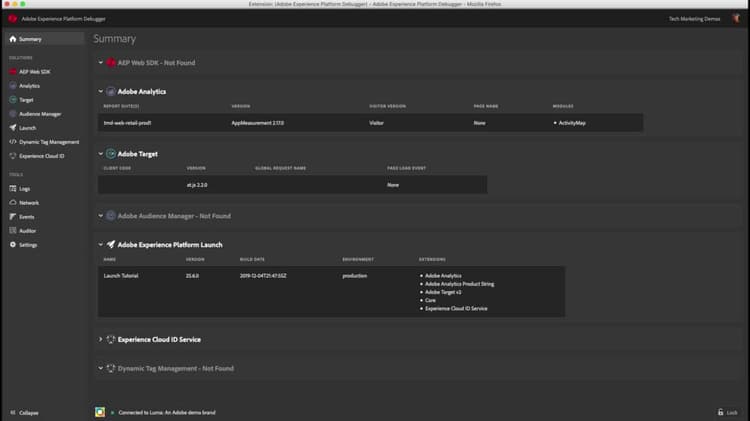Click the Lock button label
The height and width of the screenshot is (421, 750).
click(732, 412)
